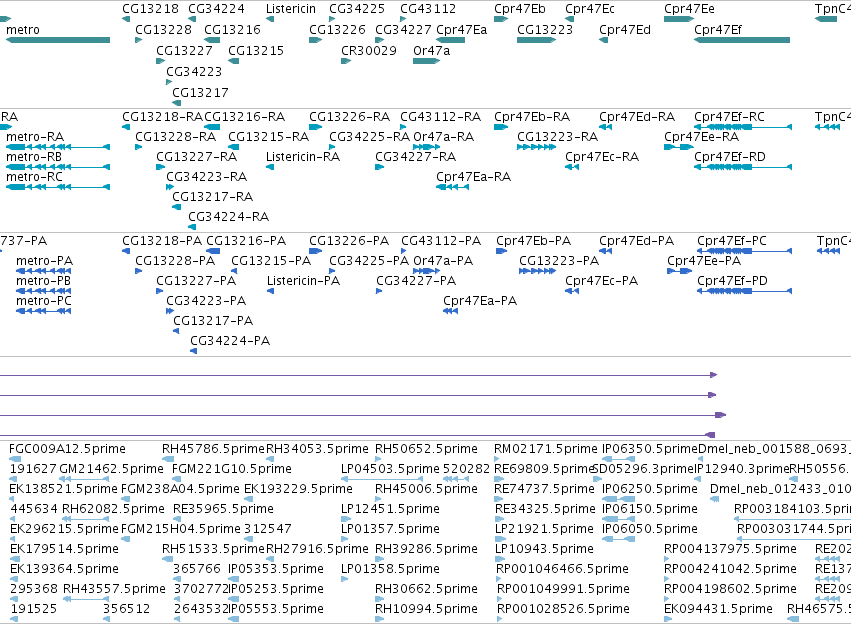Click the Cpr47Ea gene label
The width and height of the screenshot is (851, 624).
coord(462,30)
